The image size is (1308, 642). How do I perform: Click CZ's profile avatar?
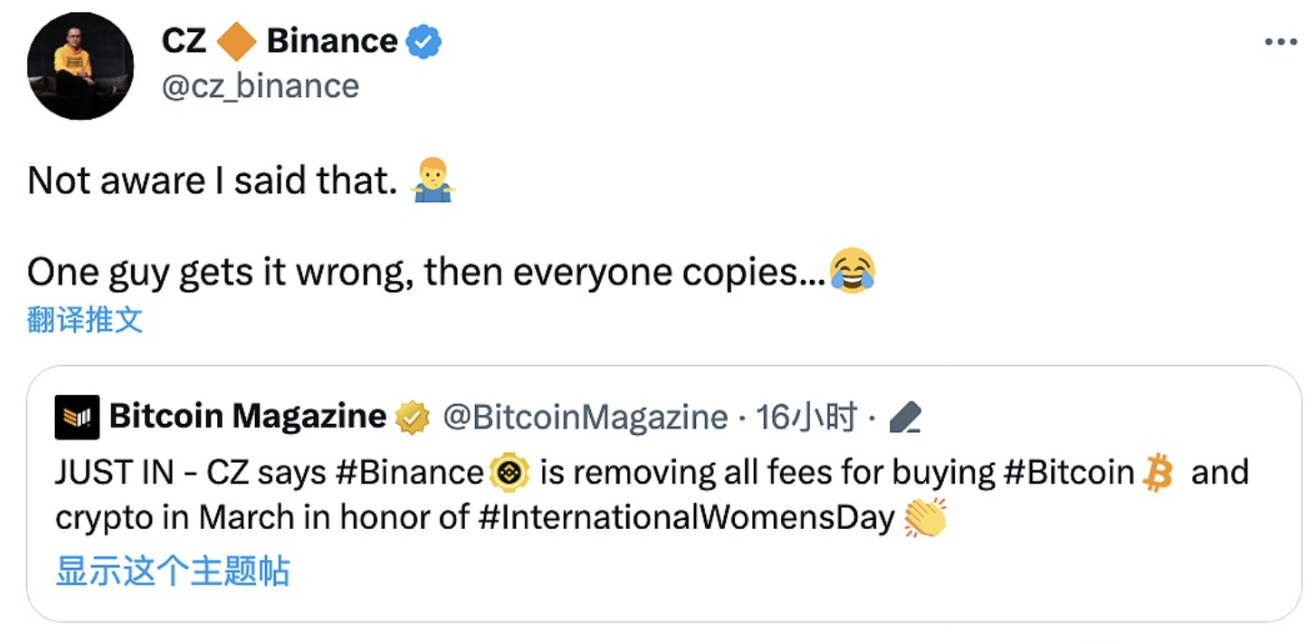pos(80,65)
